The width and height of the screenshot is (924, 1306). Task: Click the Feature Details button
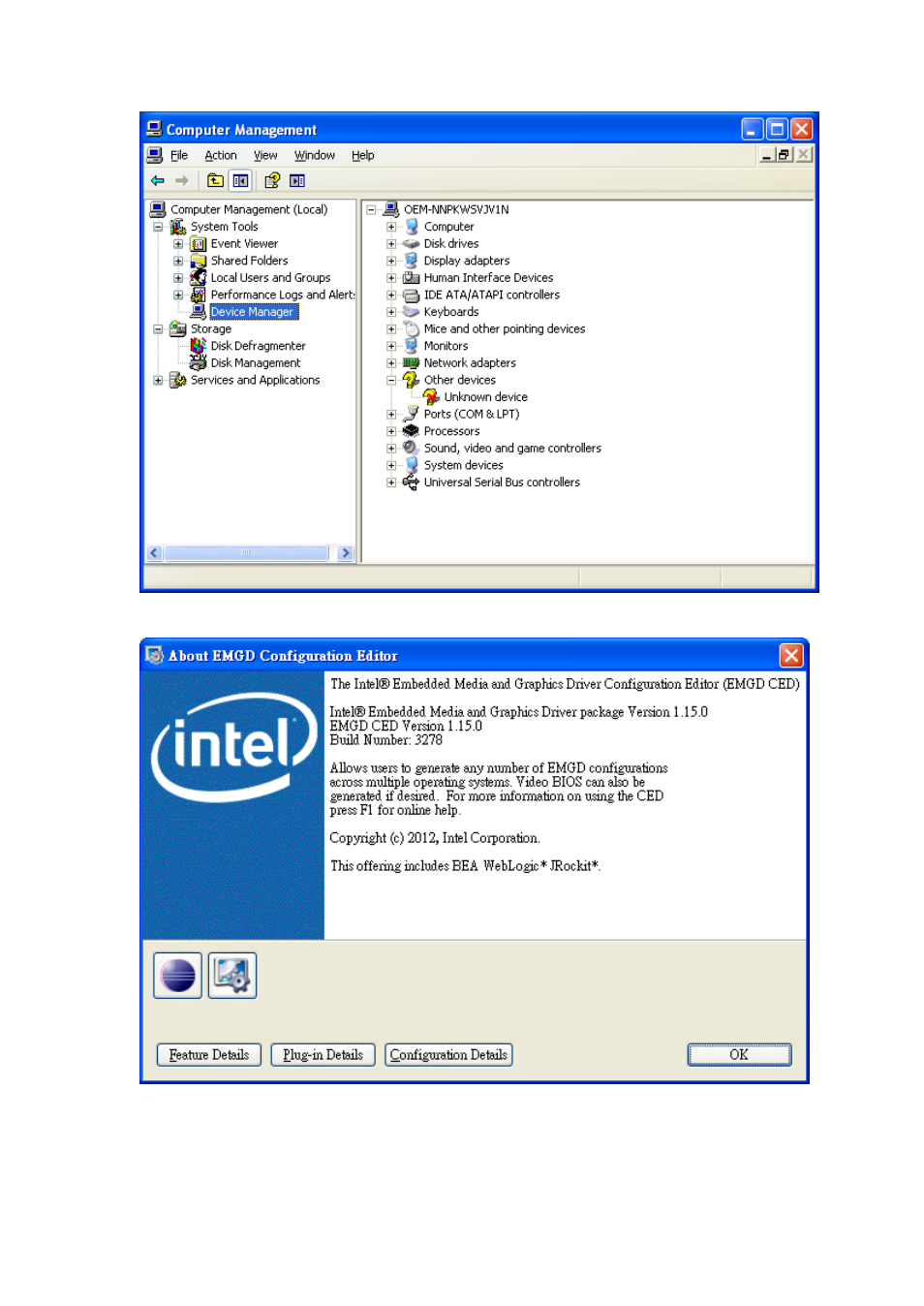pyautogui.click(x=209, y=1055)
